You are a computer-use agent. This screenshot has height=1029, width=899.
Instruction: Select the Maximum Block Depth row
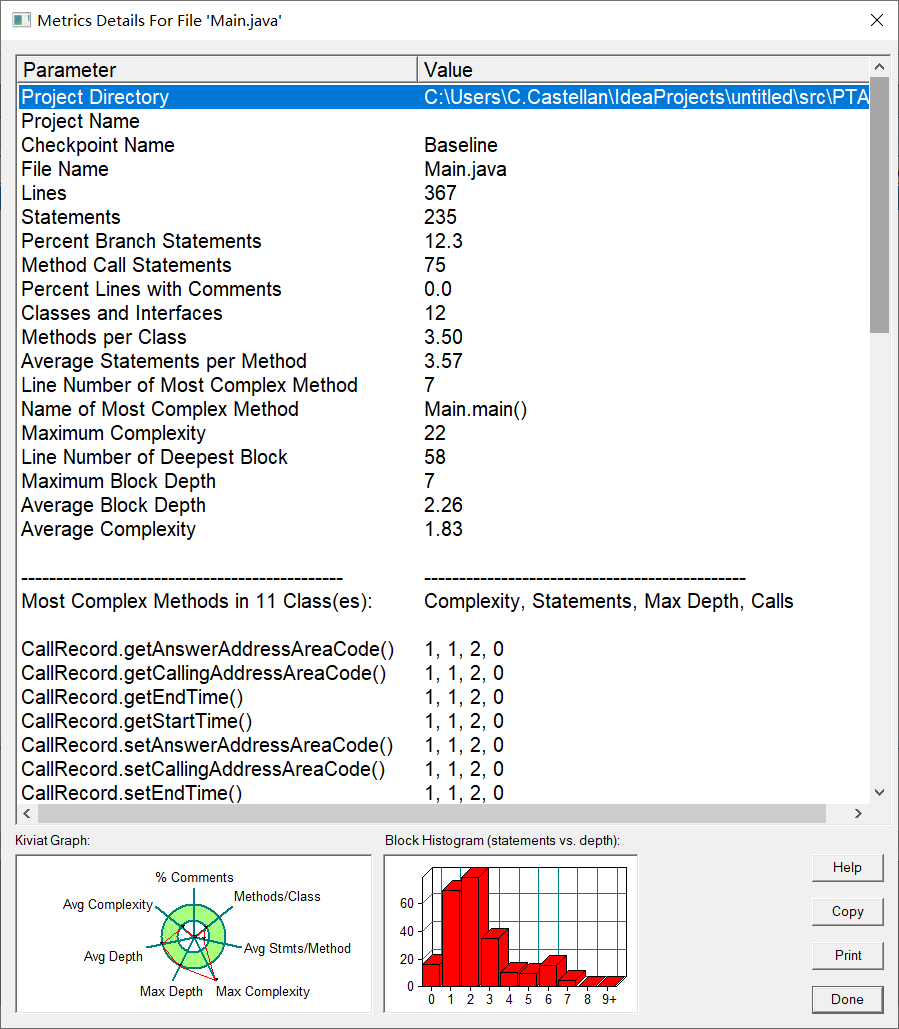point(444,481)
